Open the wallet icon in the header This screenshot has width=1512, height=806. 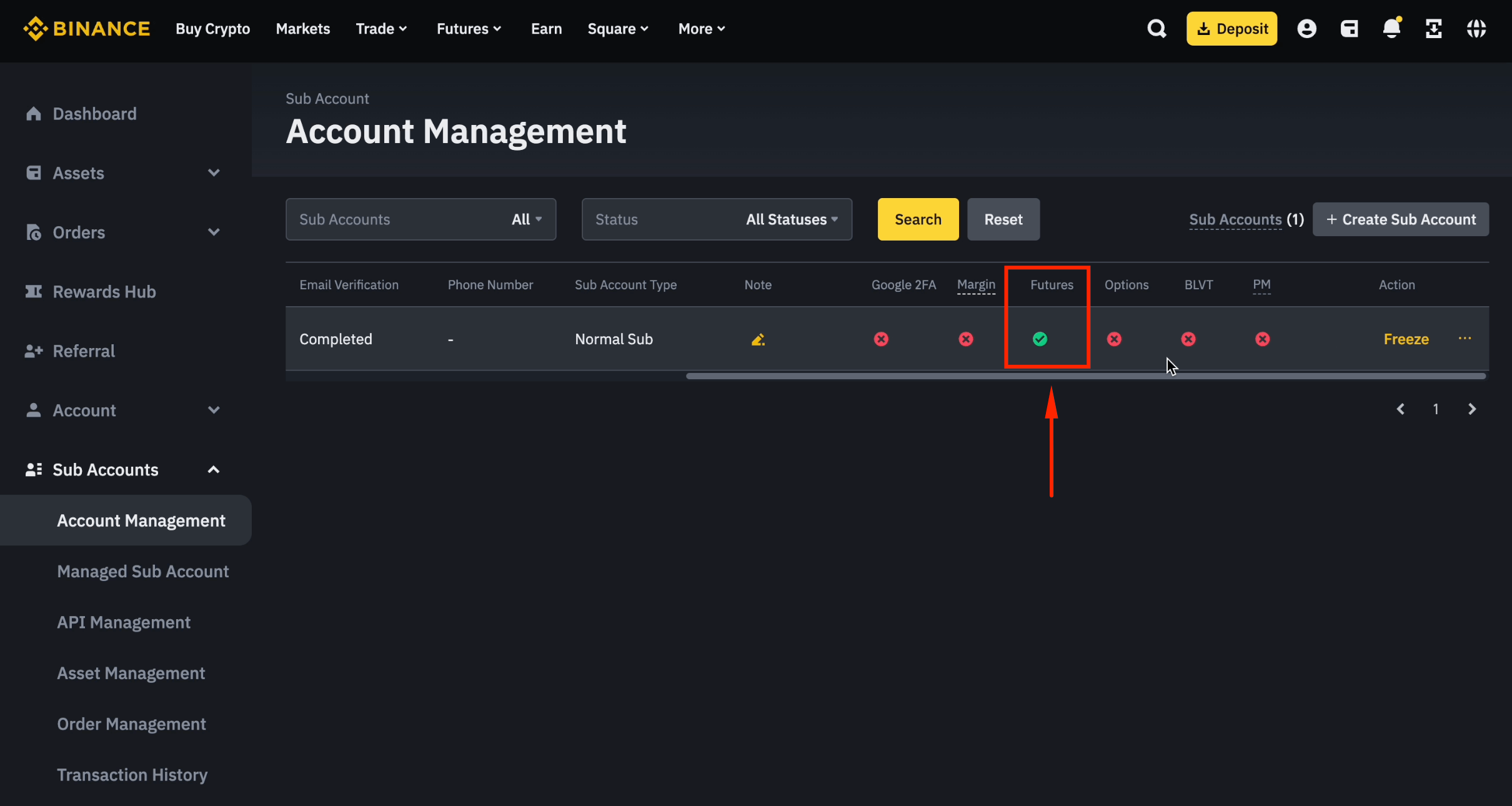pyautogui.click(x=1350, y=28)
